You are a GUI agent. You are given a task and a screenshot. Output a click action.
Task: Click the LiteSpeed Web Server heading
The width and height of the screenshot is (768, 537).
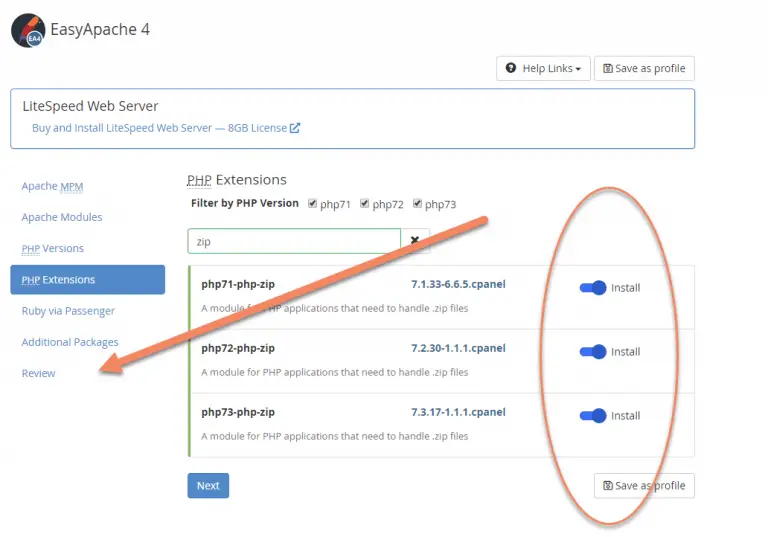[91, 106]
